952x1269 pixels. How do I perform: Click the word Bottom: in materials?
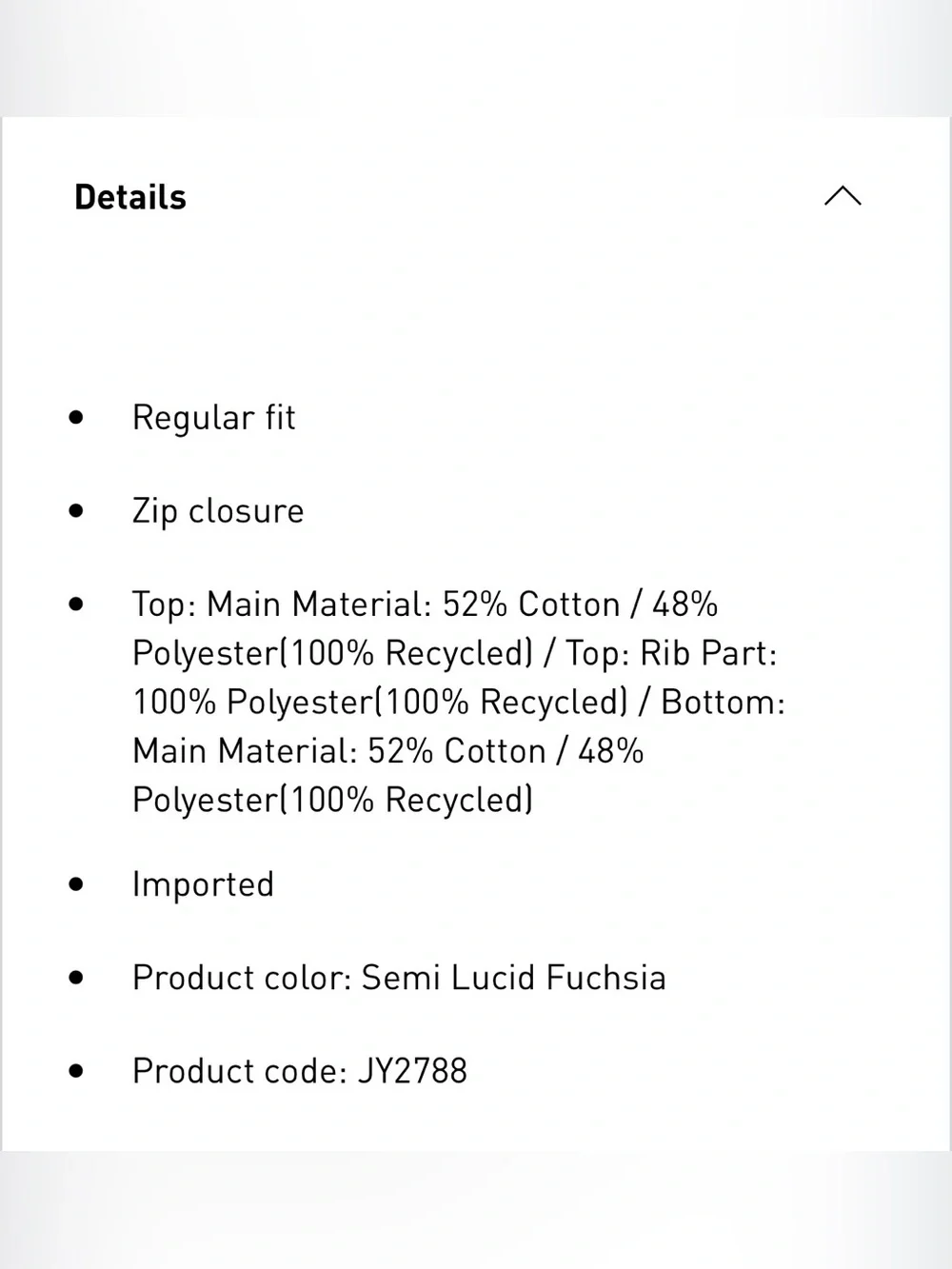[723, 703]
